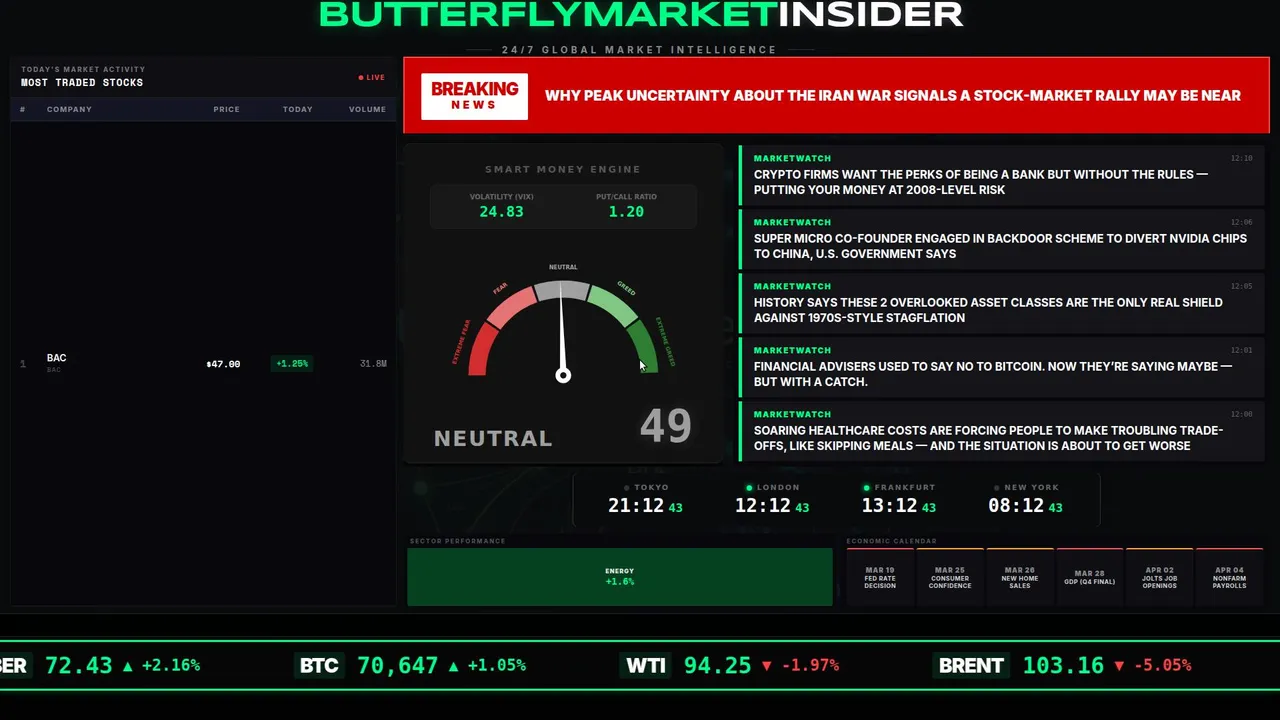Screen dimensions: 1280x720
Task: Click the Sector Performance section label
Action: pyautogui.click(x=457, y=541)
